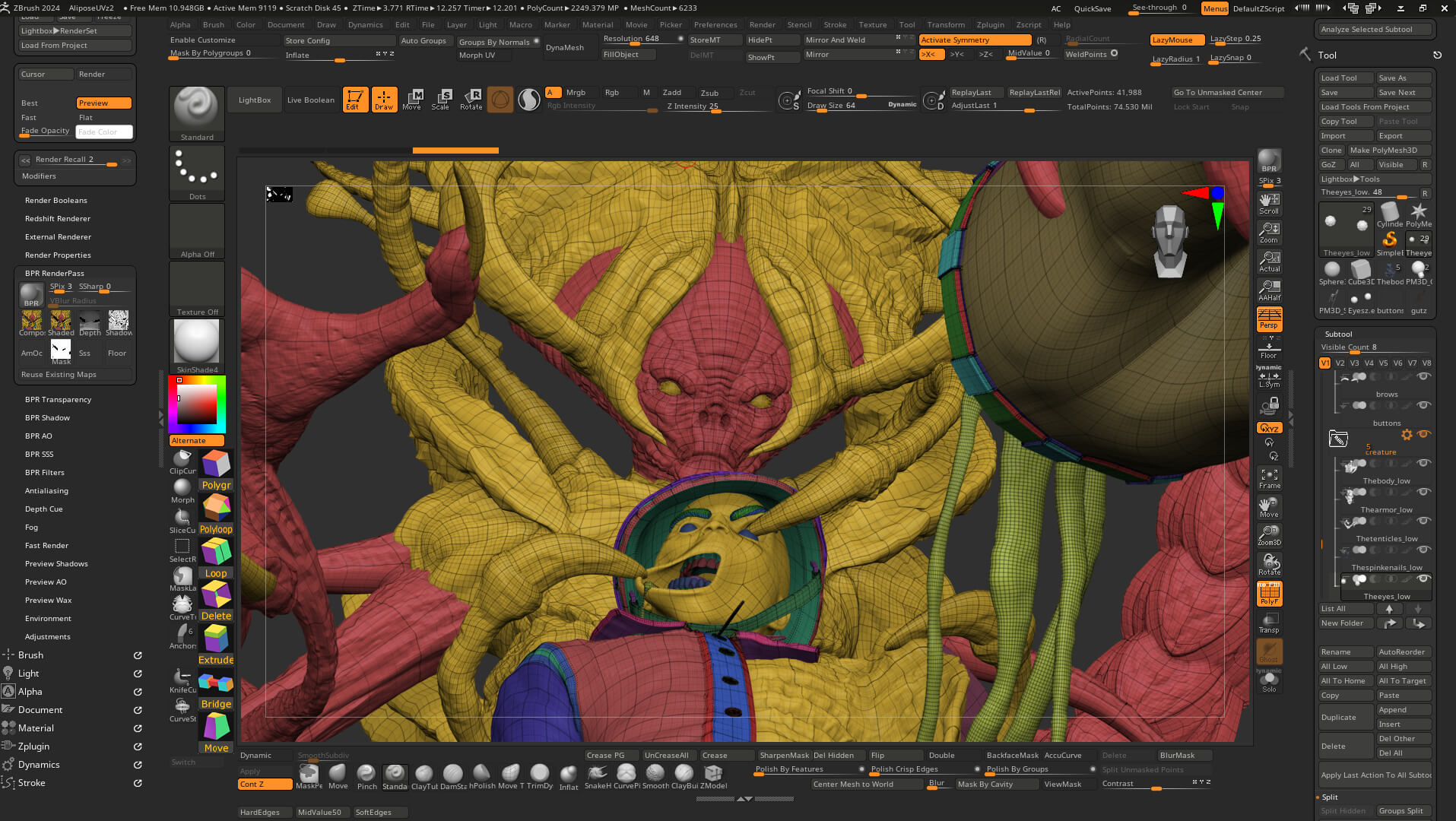Image resolution: width=1456 pixels, height=821 pixels.
Task: Click the Make PolyMesh3D button
Action: coord(1389,150)
